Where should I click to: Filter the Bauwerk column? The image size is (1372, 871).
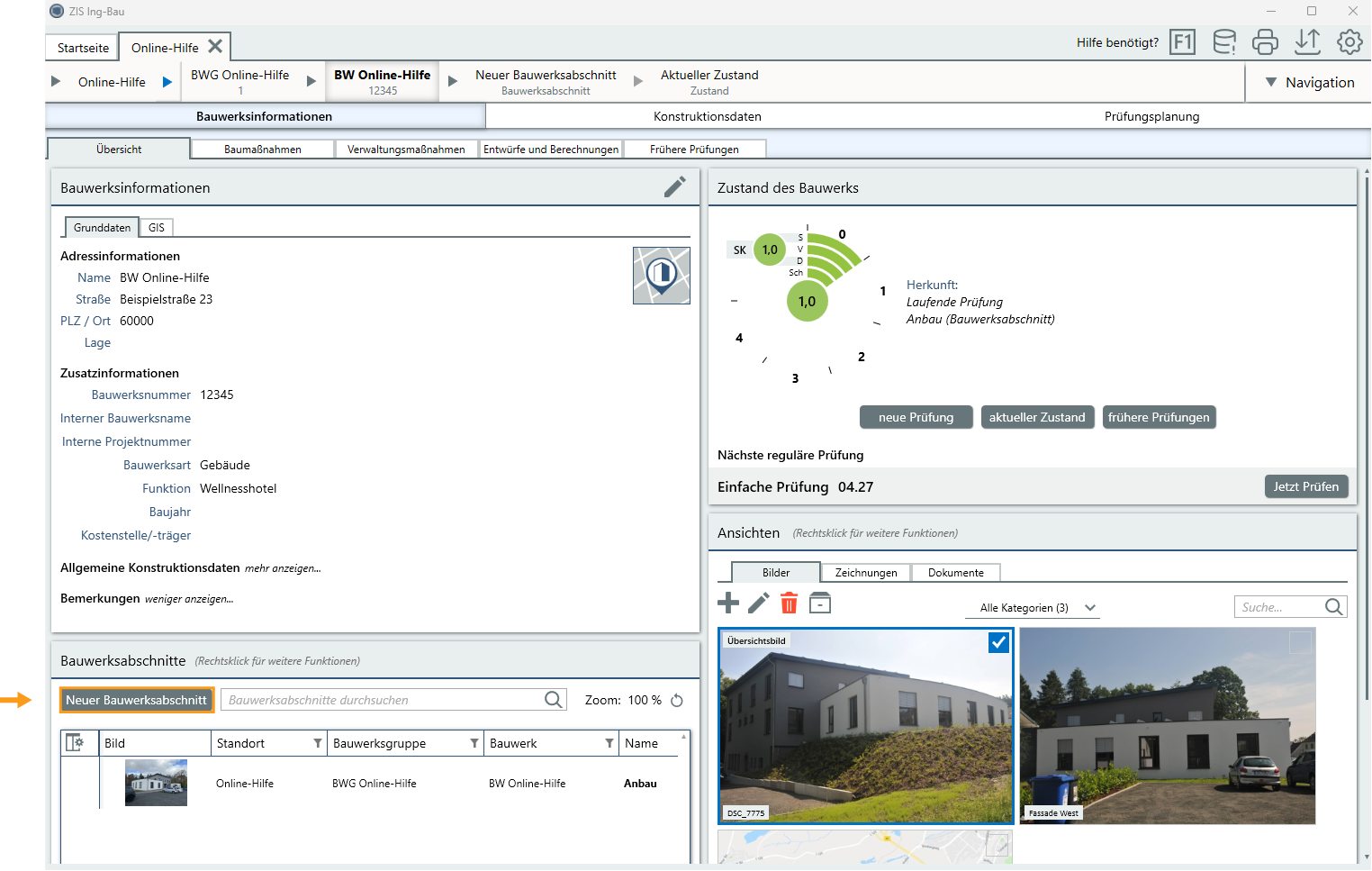click(x=609, y=743)
